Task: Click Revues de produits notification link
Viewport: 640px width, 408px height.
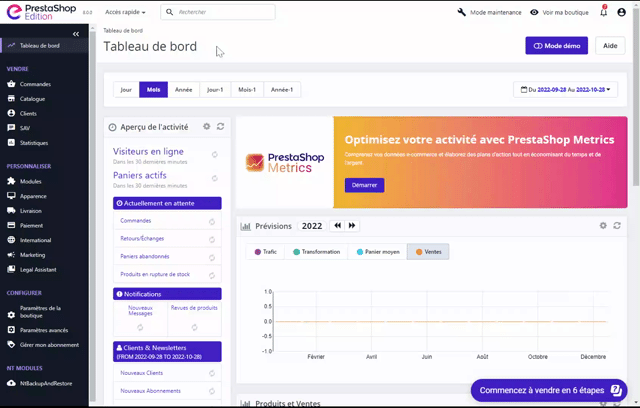Action: 194,308
